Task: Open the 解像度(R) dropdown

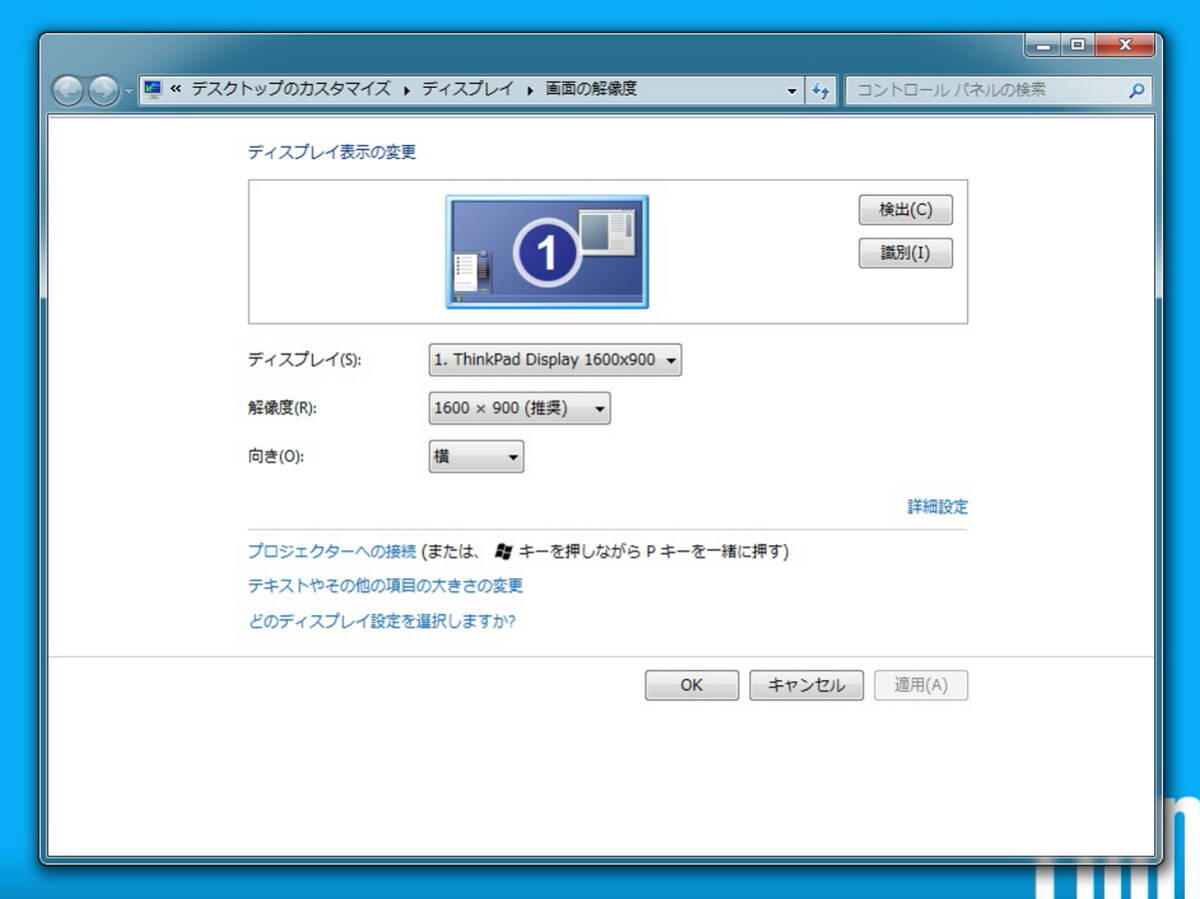Action: coord(520,408)
